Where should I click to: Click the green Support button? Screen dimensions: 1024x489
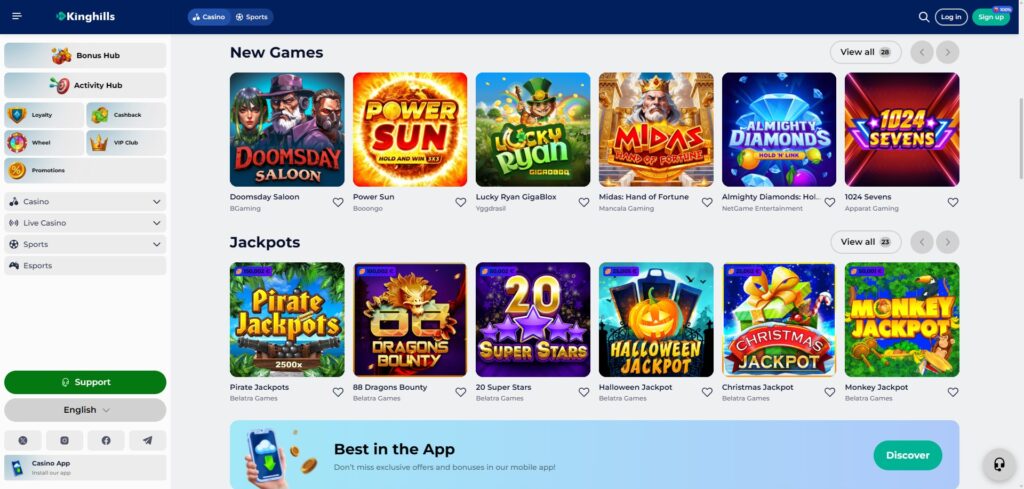pos(85,382)
